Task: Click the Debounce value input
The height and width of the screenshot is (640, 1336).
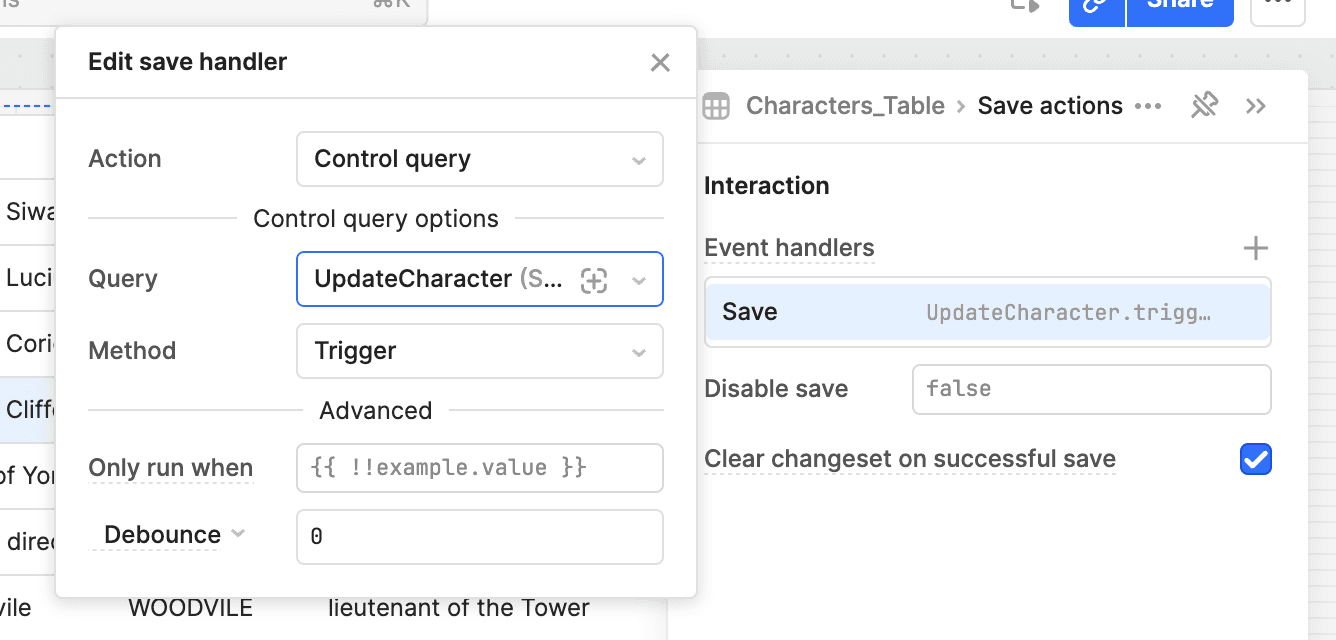Action: click(479, 537)
